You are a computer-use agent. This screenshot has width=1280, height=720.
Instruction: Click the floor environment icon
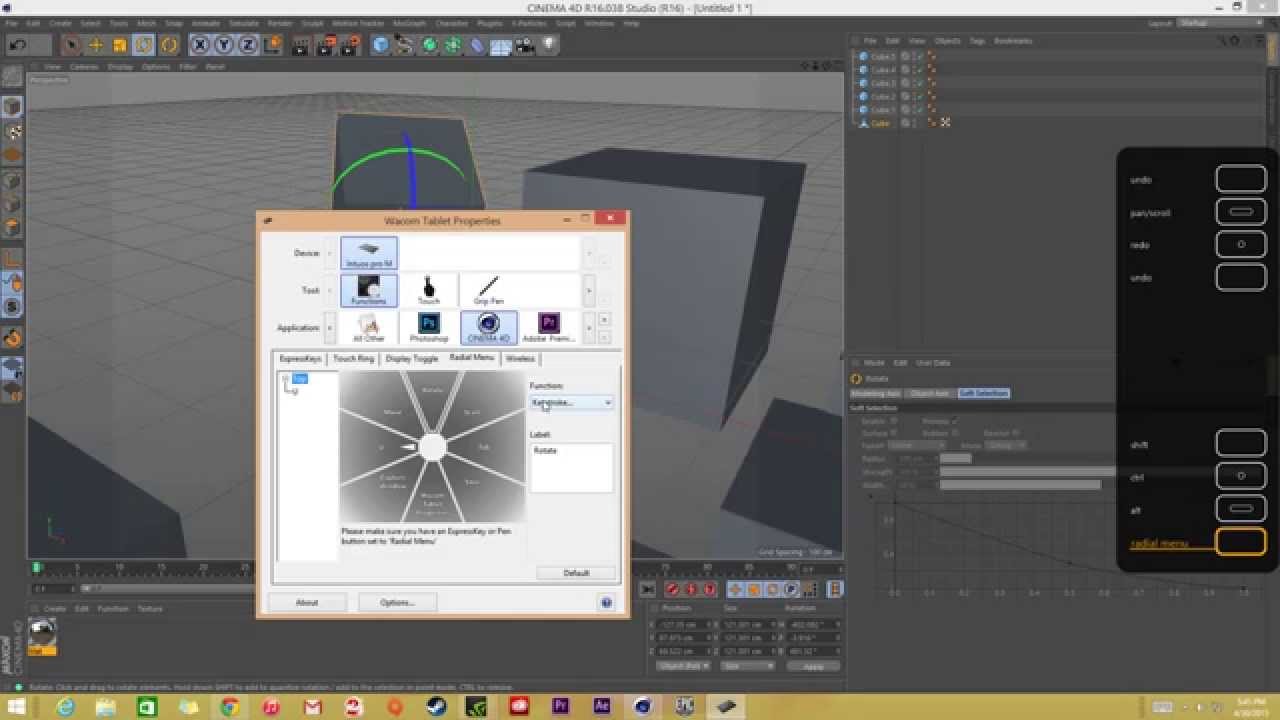click(x=501, y=45)
